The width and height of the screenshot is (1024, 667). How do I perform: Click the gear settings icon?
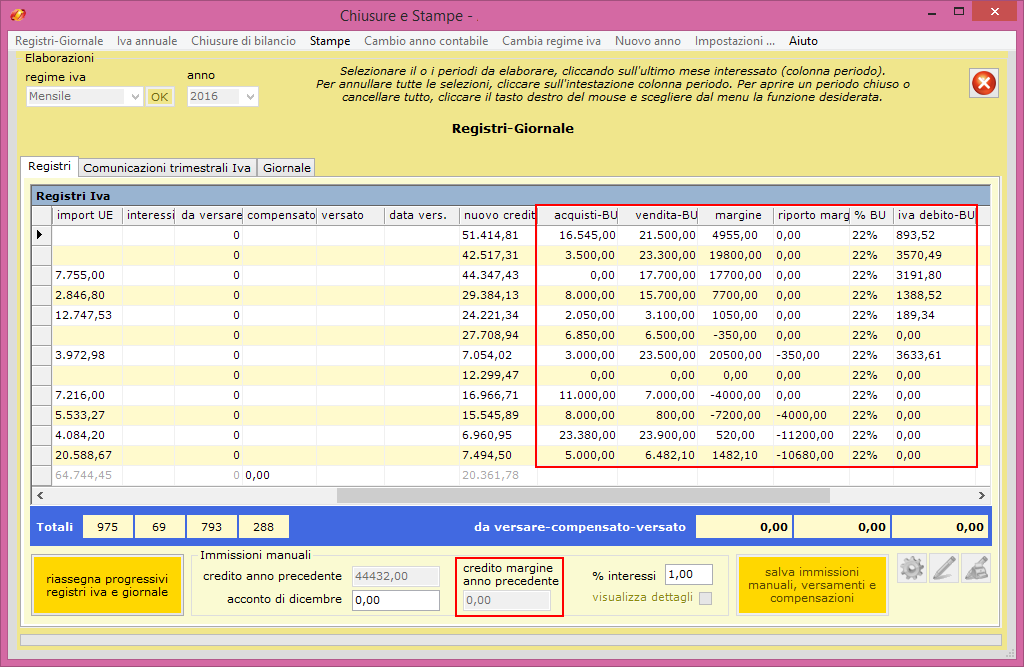pyautogui.click(x=912, y=568)
